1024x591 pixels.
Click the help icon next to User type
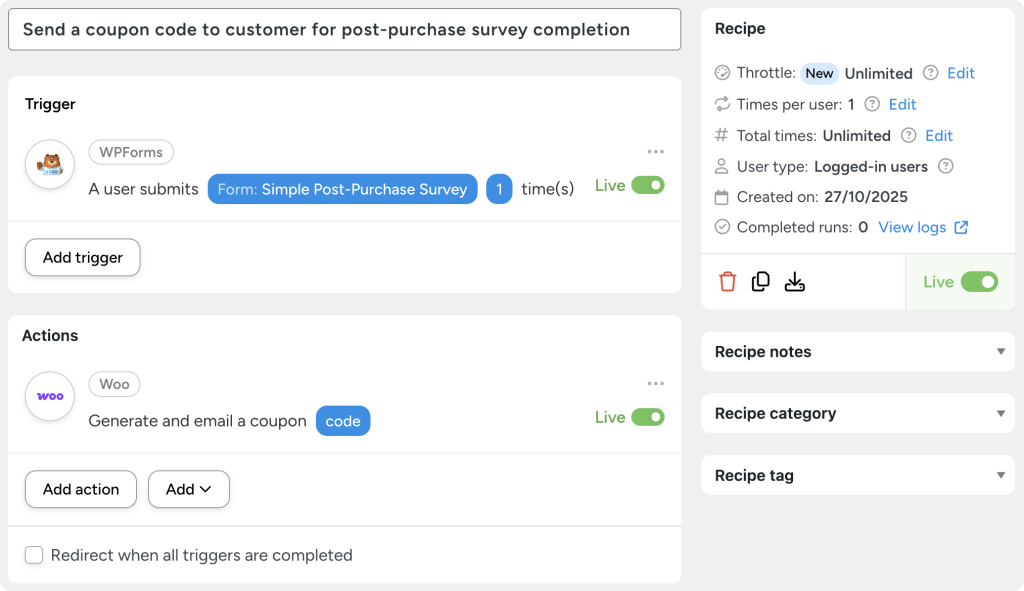(x=946, y=166)
